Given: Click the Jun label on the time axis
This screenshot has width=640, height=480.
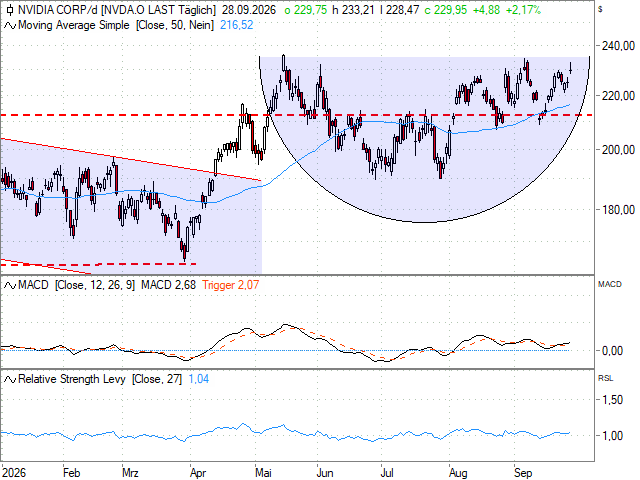Looking at the screenshot, I should click(x=325, y=473).
